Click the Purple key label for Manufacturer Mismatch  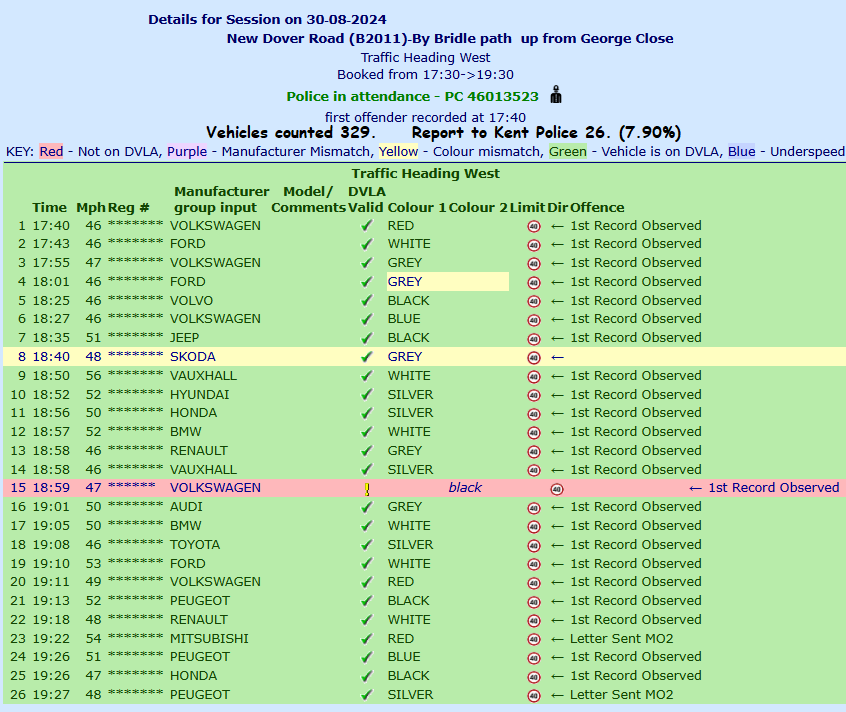click(187, 152)
